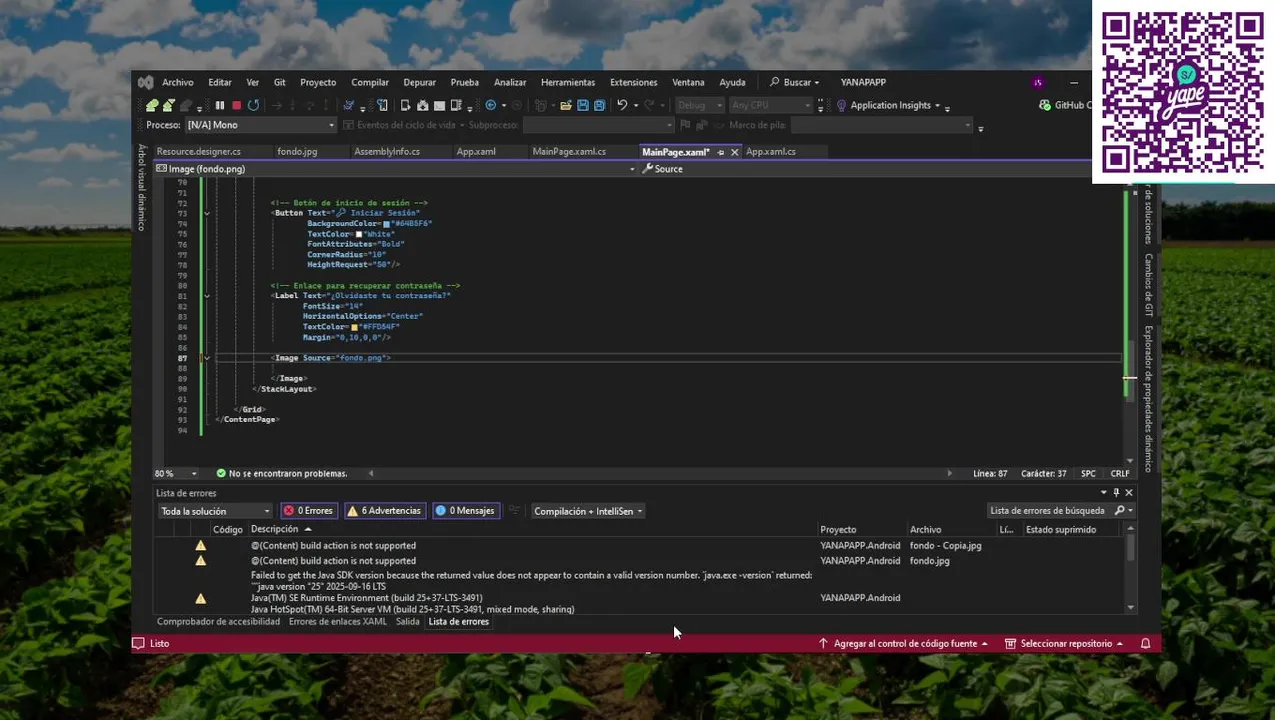Open the Archivo menu
The width and height of the screenshot is (1275, 720).
click(x=178, y=82)
